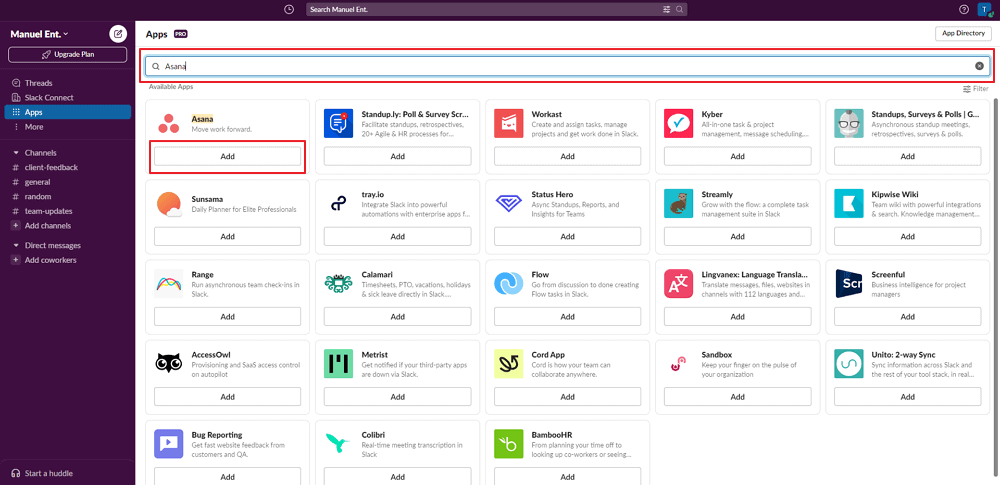Add the Kipwise Wiki app
The image size is (1000, 485).
(908, 236)
